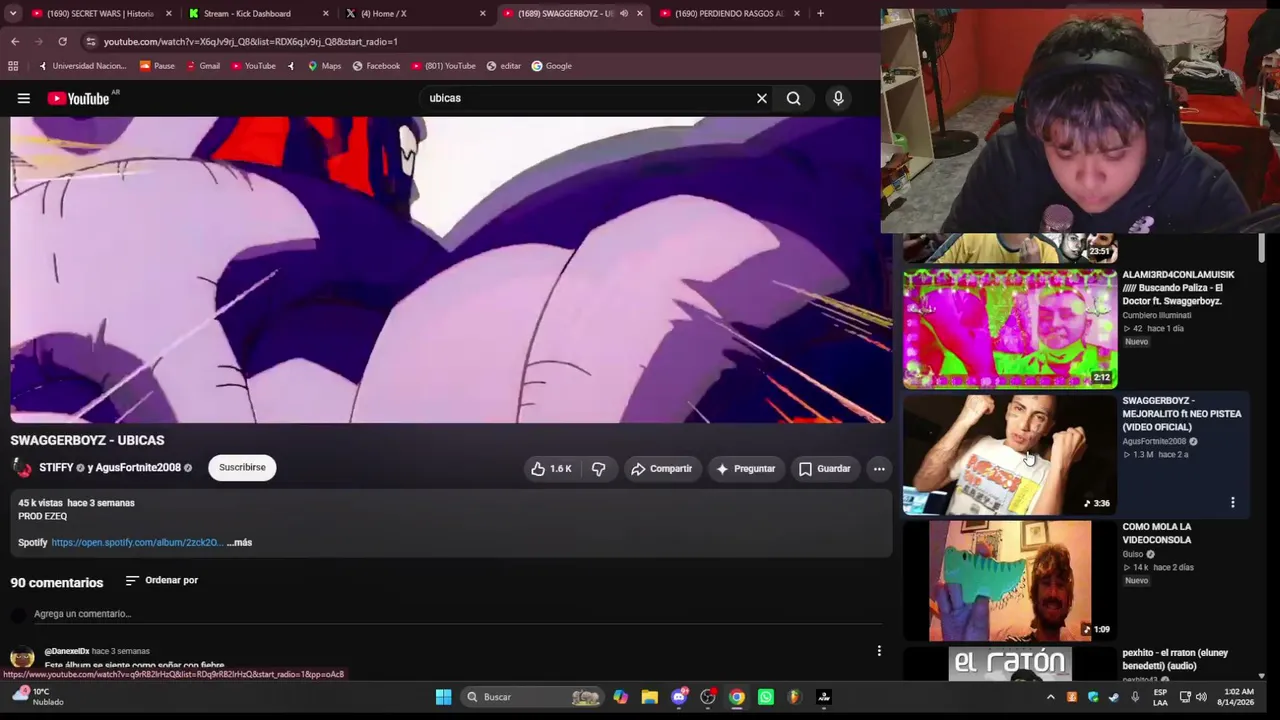Open the YouTube guide hamburger menu
The height and width of the screenshot is (720, 1280).
23,98
